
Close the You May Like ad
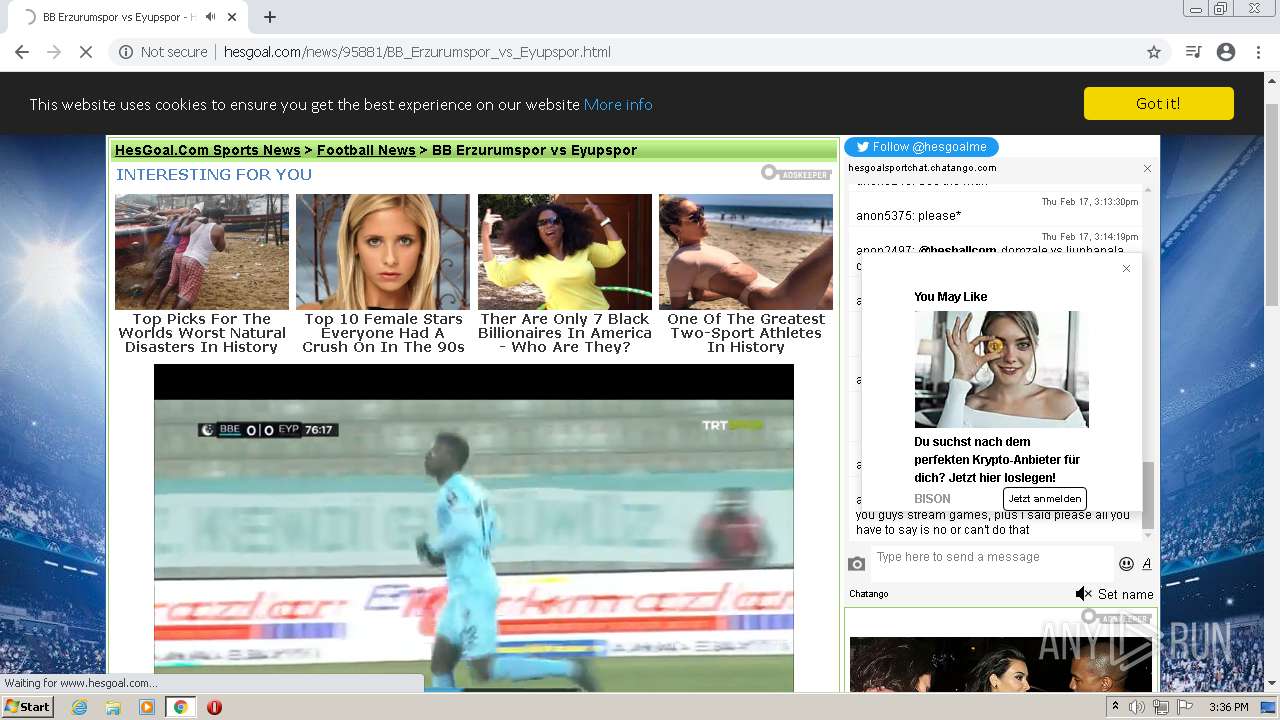click(1126, 268)
